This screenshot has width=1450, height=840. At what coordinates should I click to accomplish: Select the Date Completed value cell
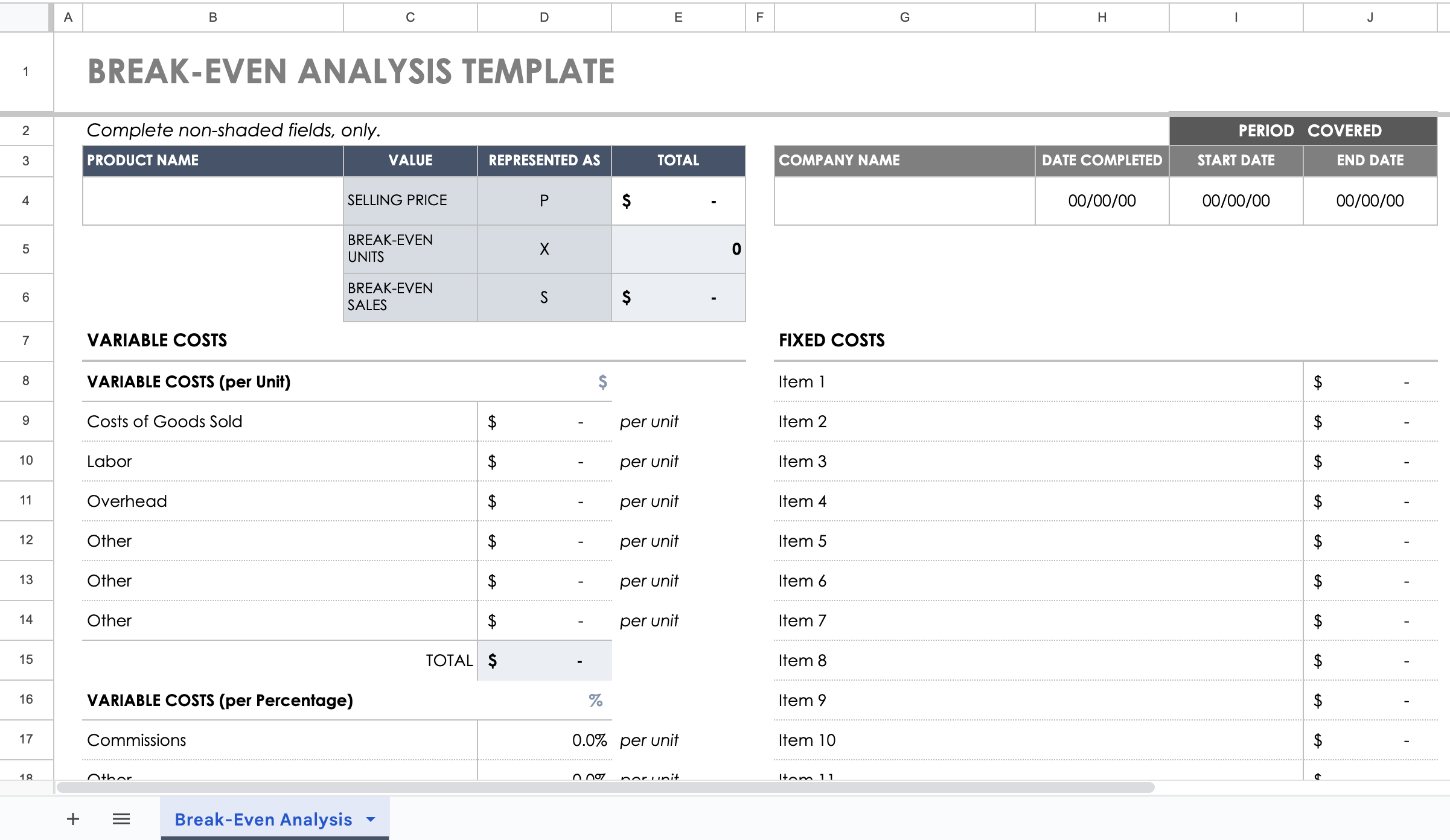(1102, 200)
